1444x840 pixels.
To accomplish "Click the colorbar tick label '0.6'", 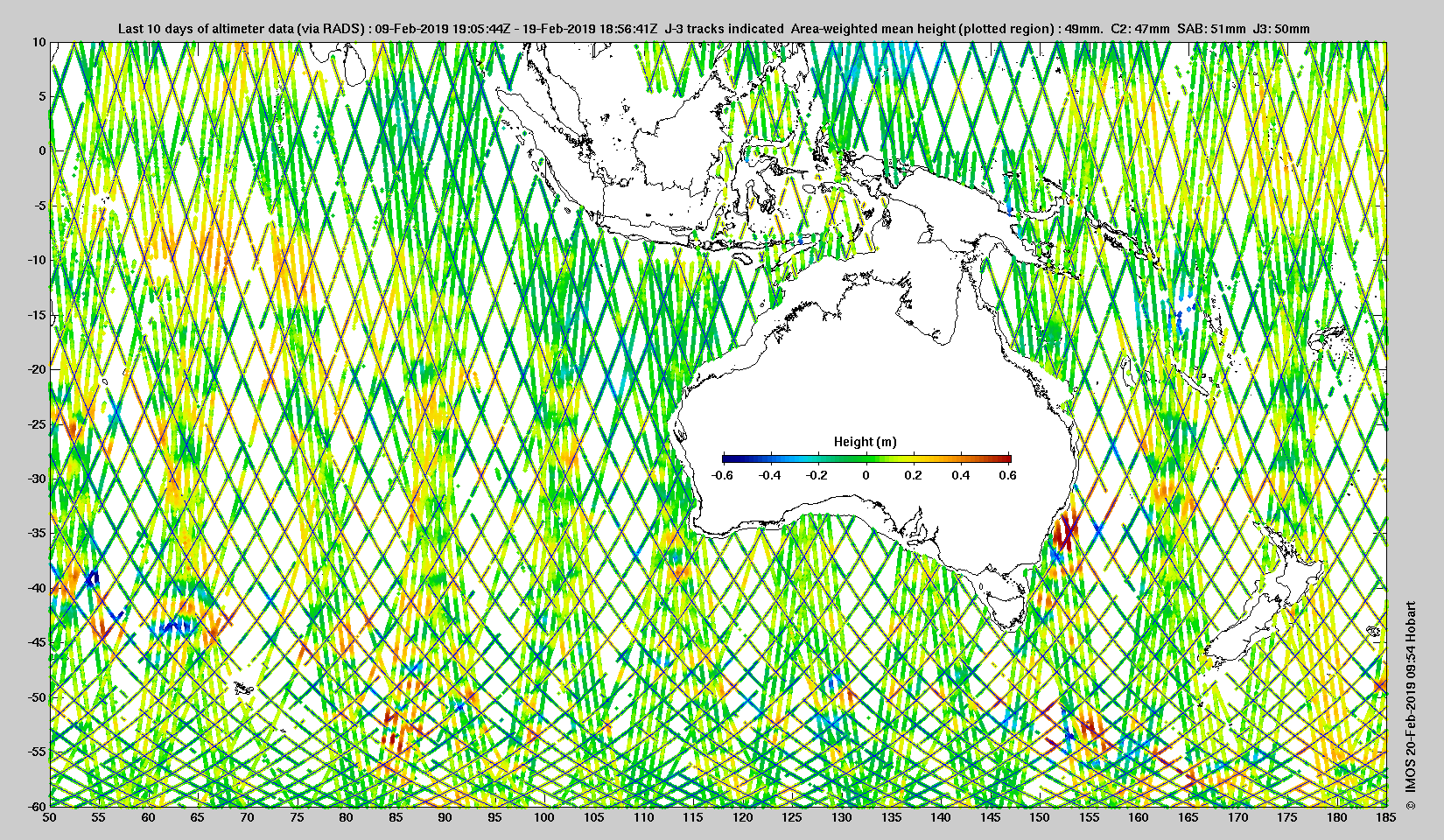I will [1008, 475].
